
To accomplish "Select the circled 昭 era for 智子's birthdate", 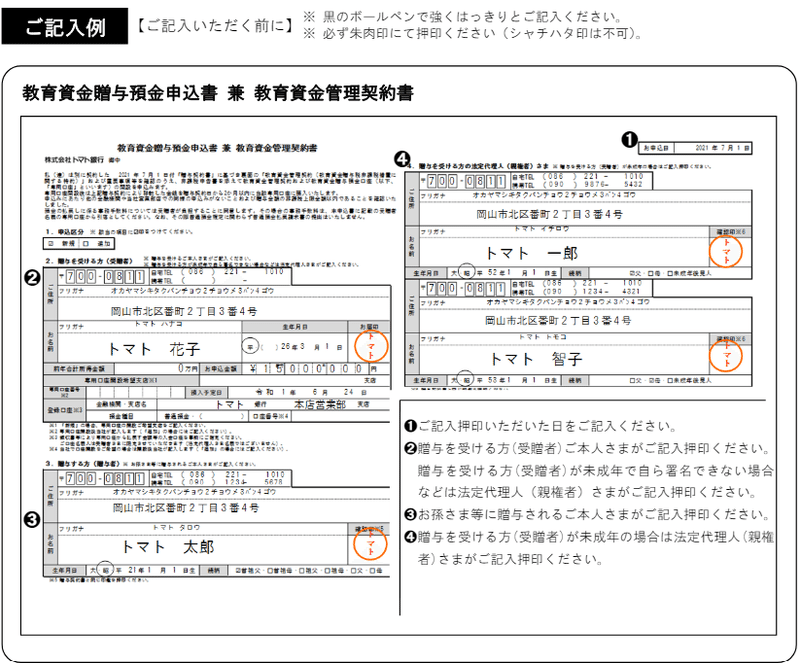I will tap(466, 380).
